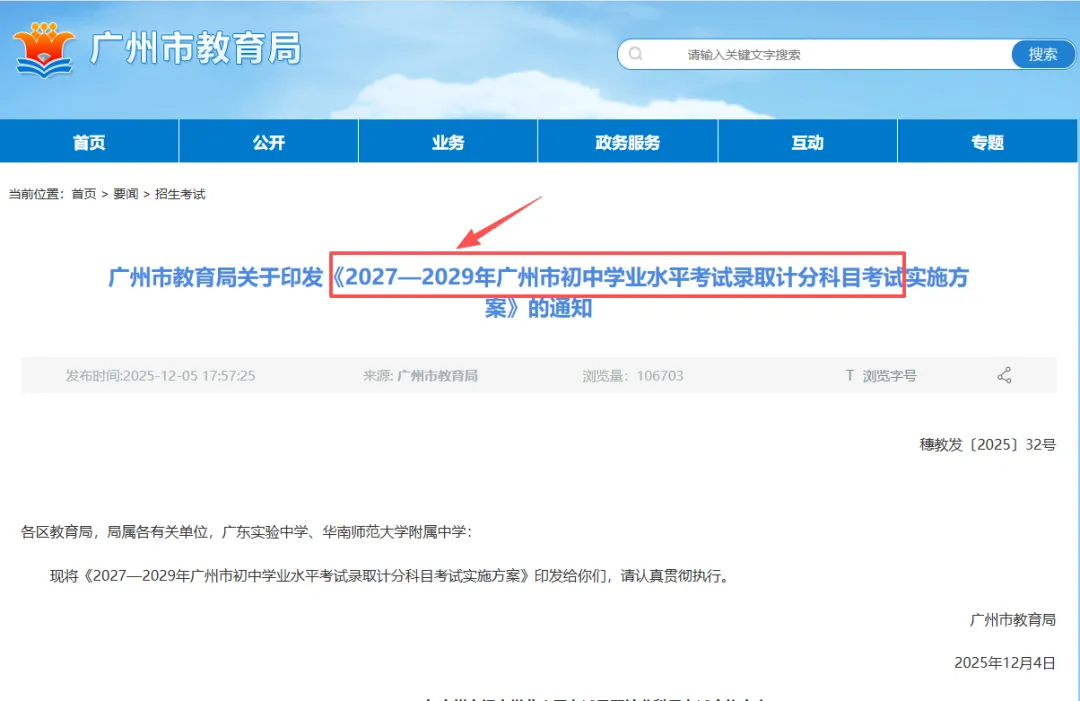Open the 政务服务 navigation tab
1080x701 pixels.
coord(627,142)
